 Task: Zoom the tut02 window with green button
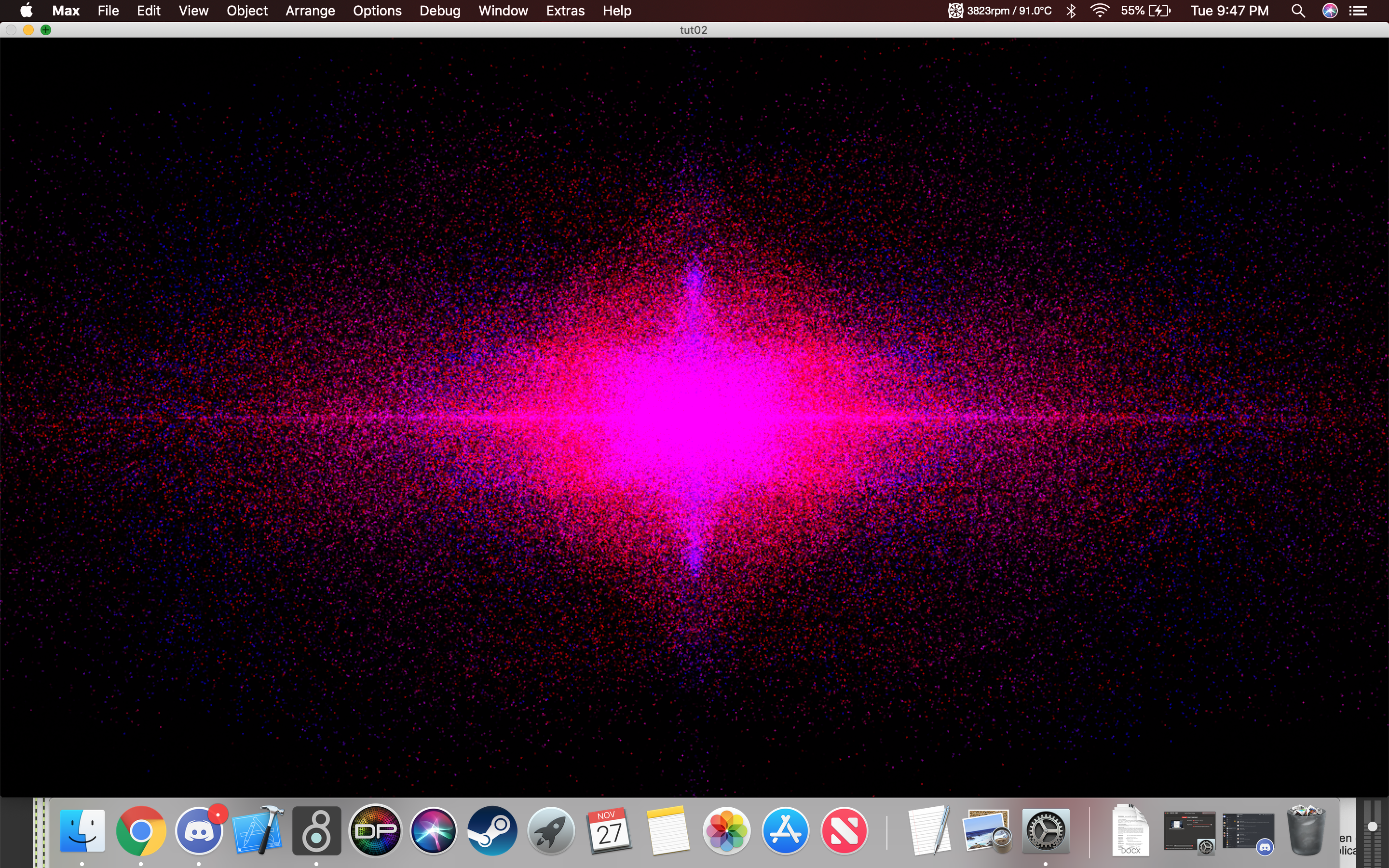point(46,30)
